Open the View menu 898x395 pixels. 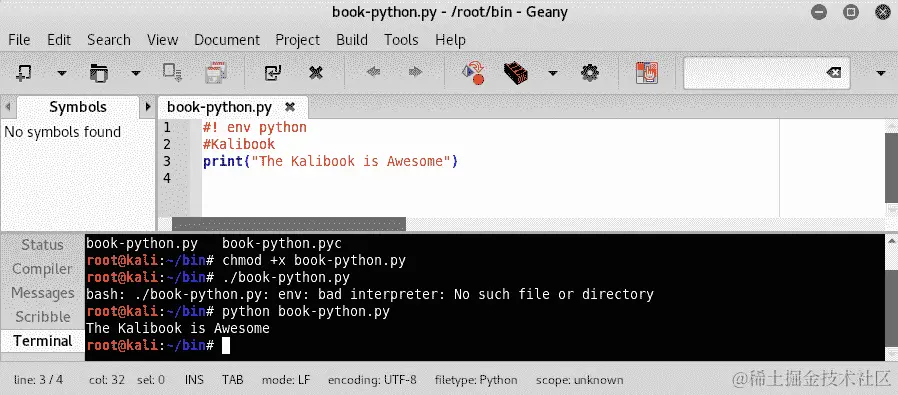click(x=163, y=40)
